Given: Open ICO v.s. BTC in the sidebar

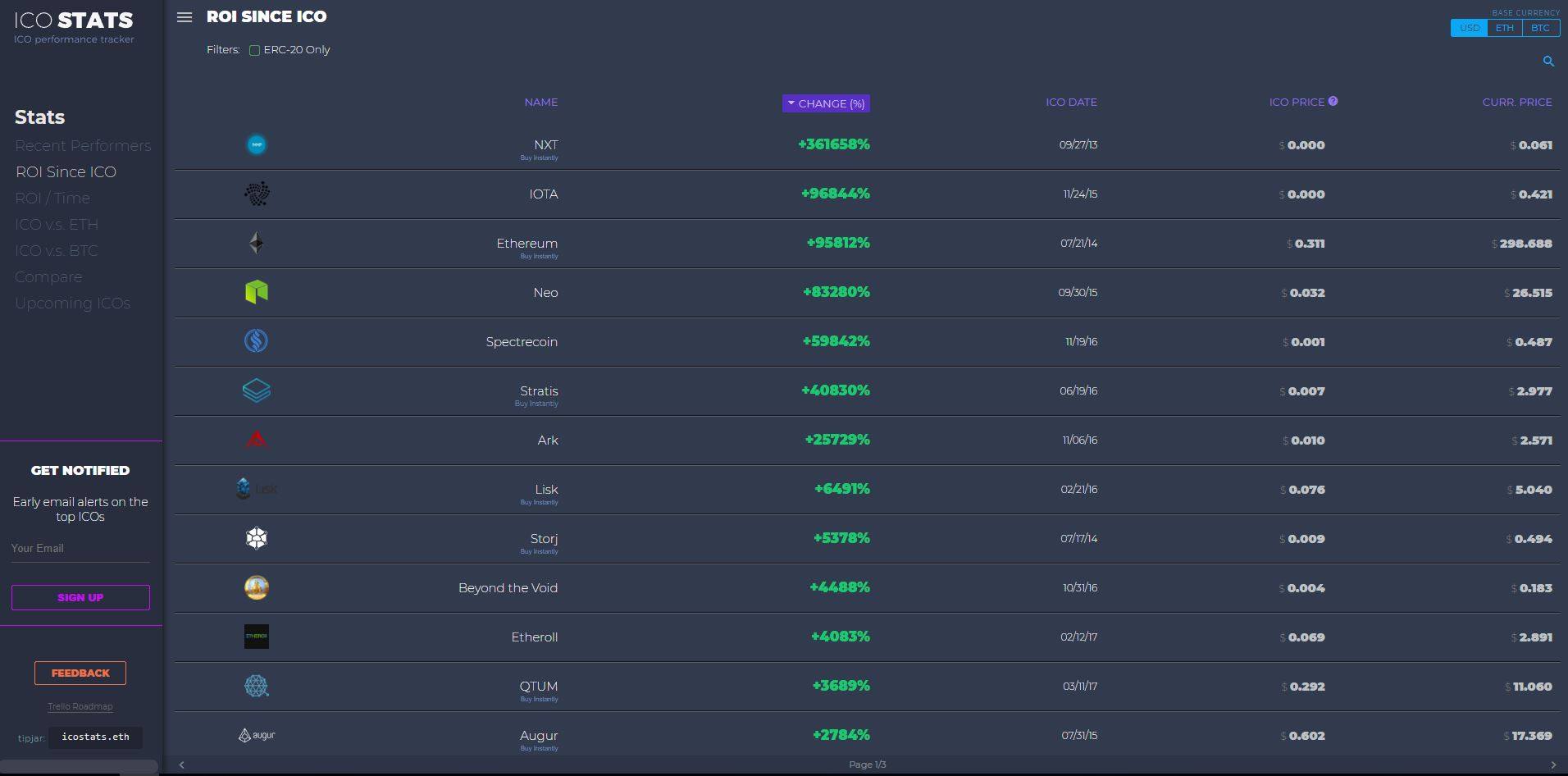Looking at the screenshot, I should [57, 250].
